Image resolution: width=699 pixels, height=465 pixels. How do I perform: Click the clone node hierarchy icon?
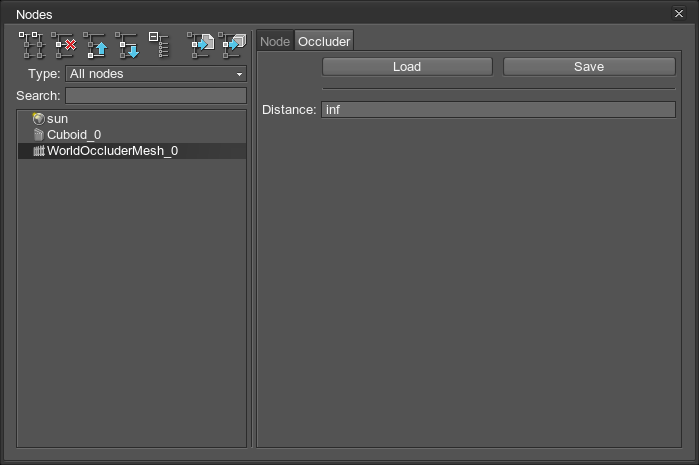coord(32,44)
